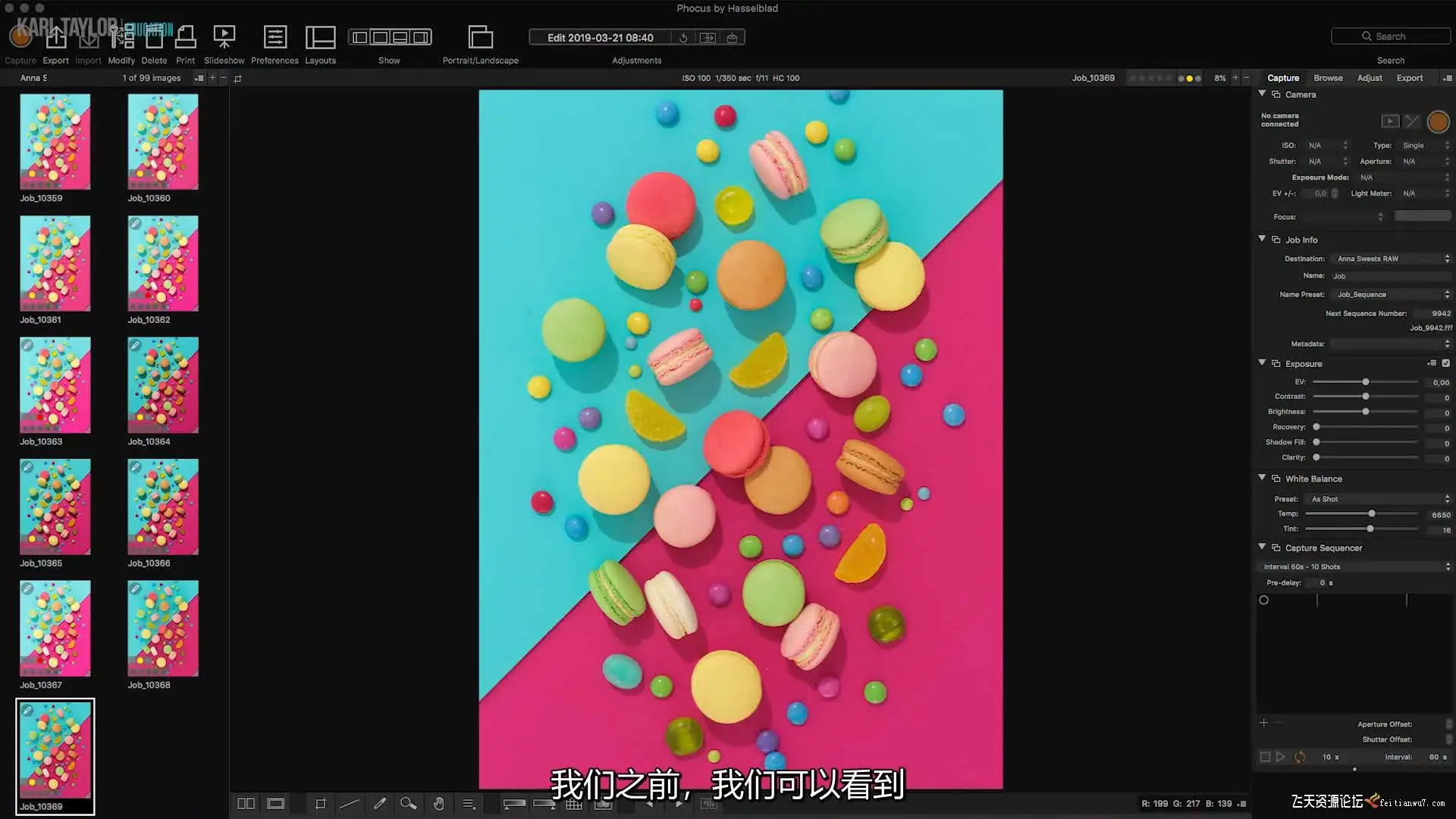Pick the white balance eyedropper tool
Viewport: 1456px width, 819px height.
click(x=379, y=804)
